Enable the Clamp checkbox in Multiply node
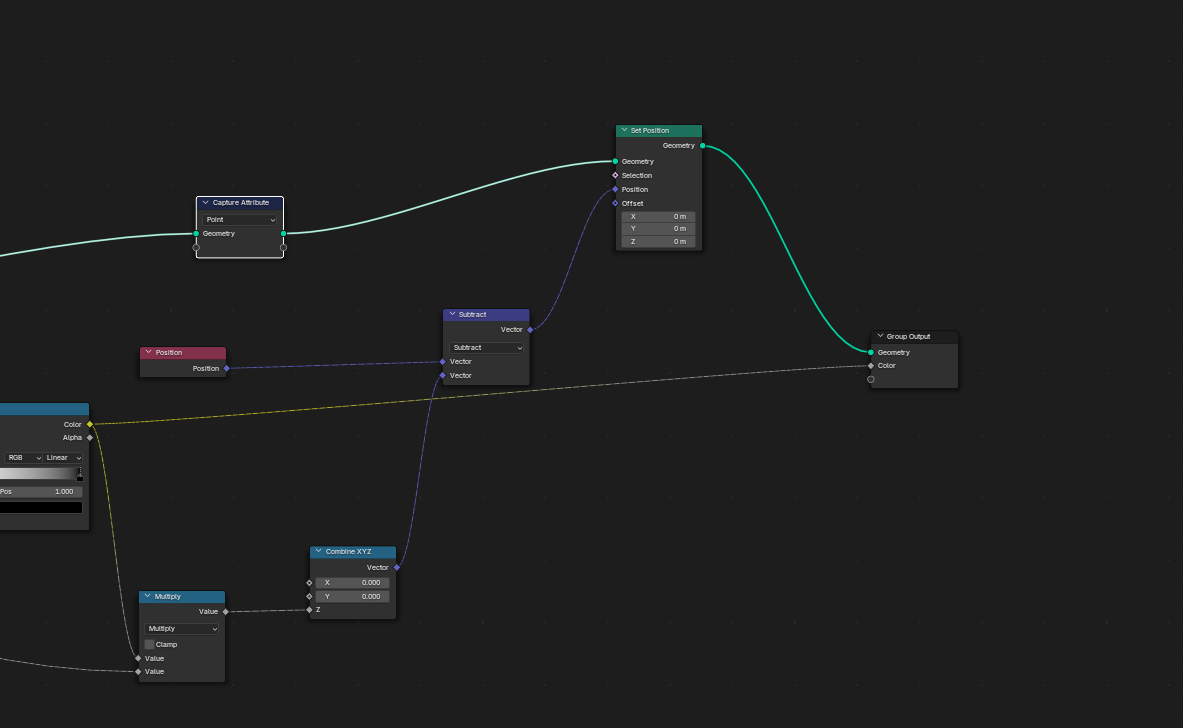 tap(149, 644)
